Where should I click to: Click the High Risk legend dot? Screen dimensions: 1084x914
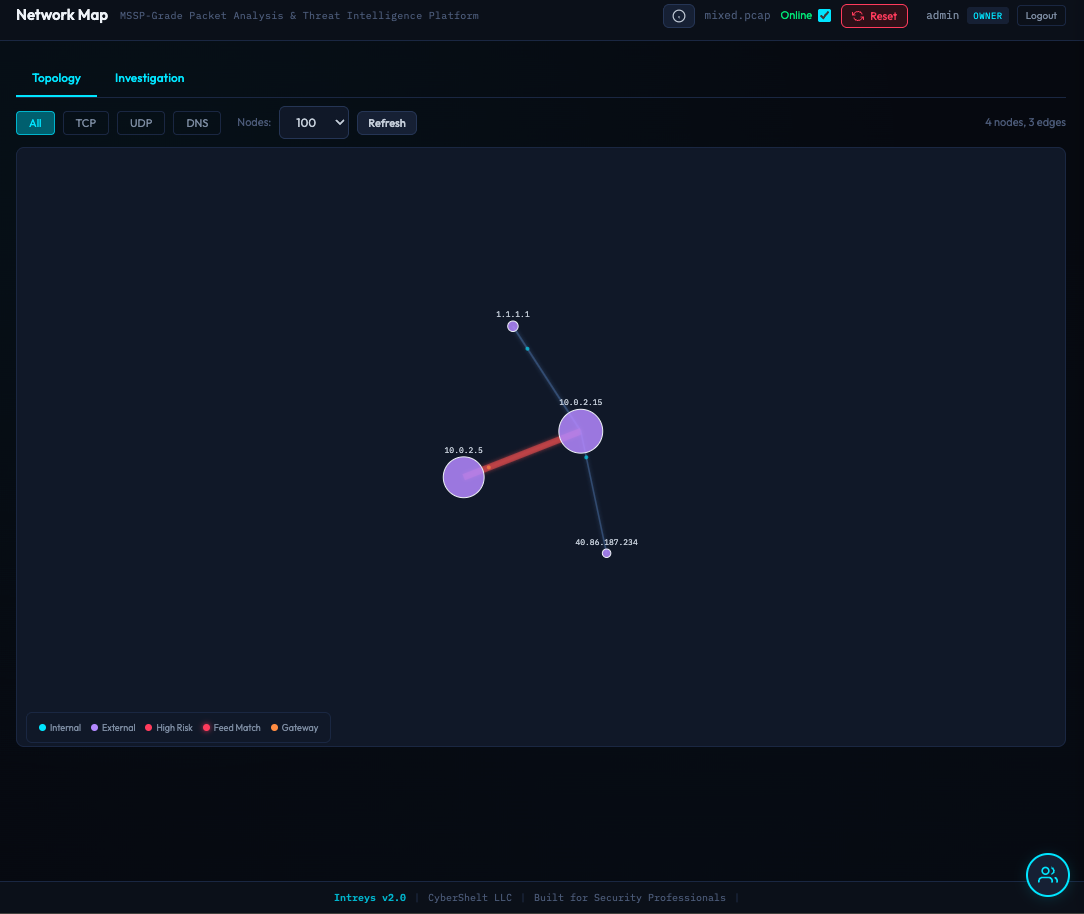tap(147, 727)
